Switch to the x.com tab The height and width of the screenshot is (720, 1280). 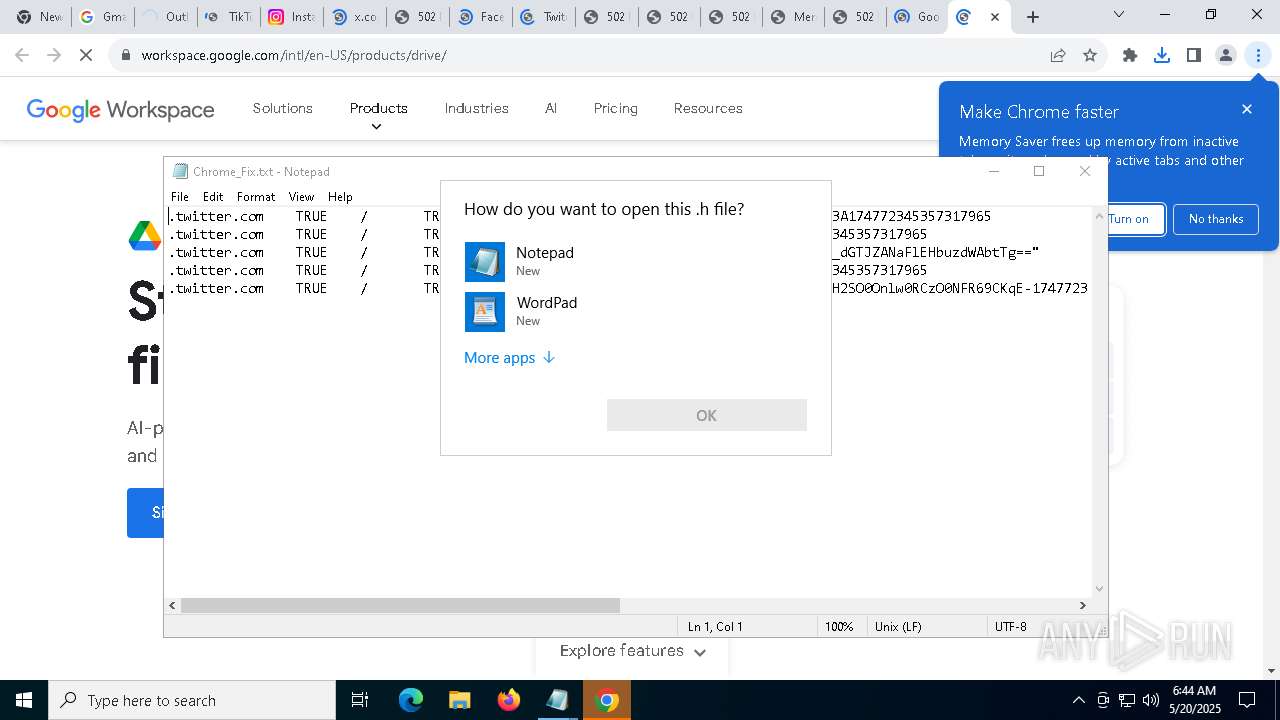tap(354, 17)
